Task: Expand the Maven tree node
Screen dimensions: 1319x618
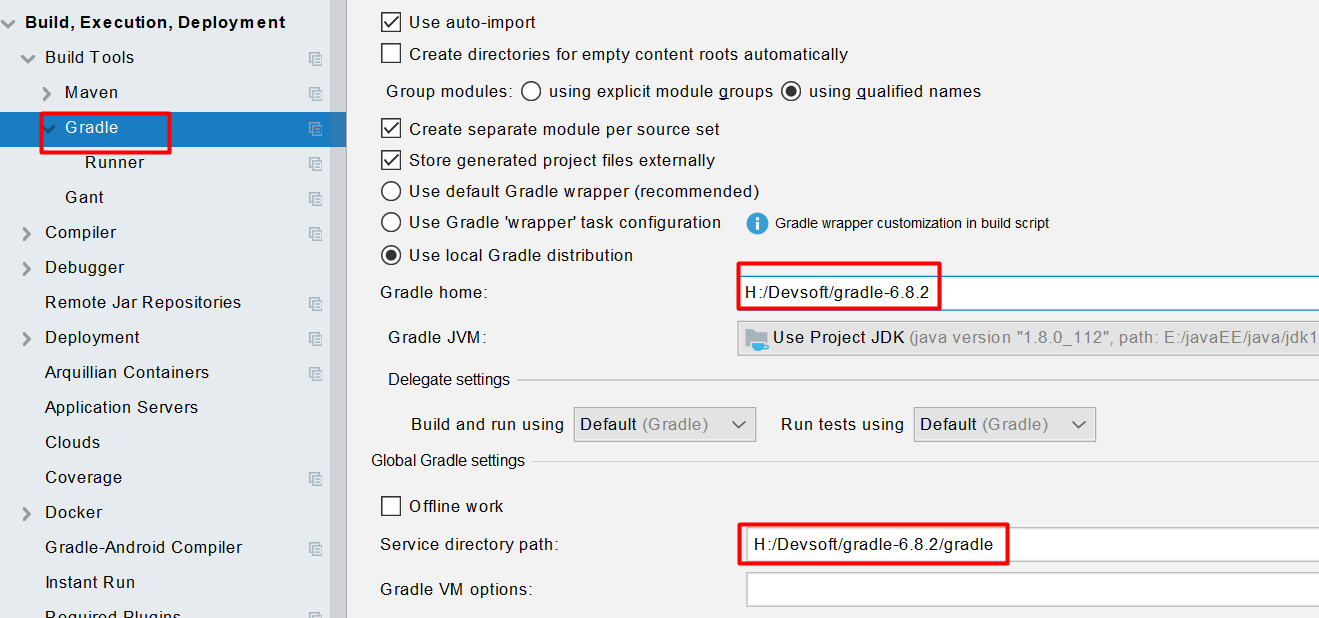Action: coord(47,93)
